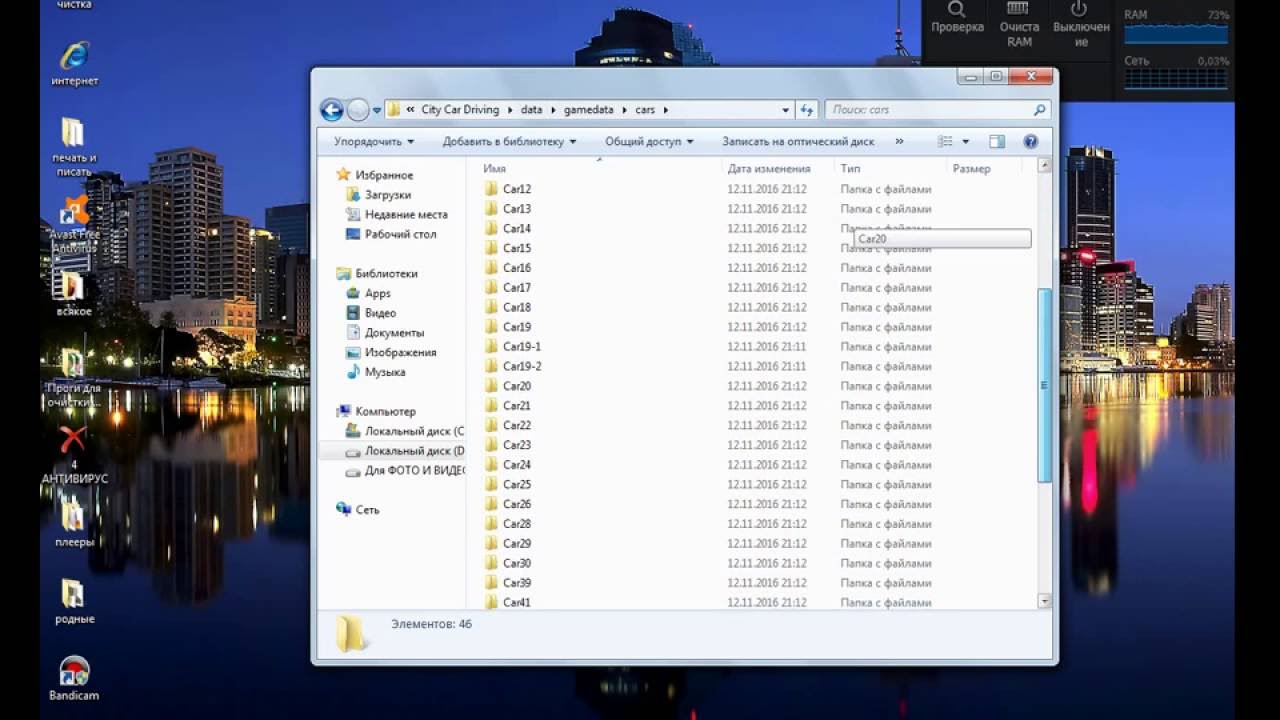Screen dimensions: 1280x720
Task: Open Загрузки in the navigation pane
Action: (388, 195)
